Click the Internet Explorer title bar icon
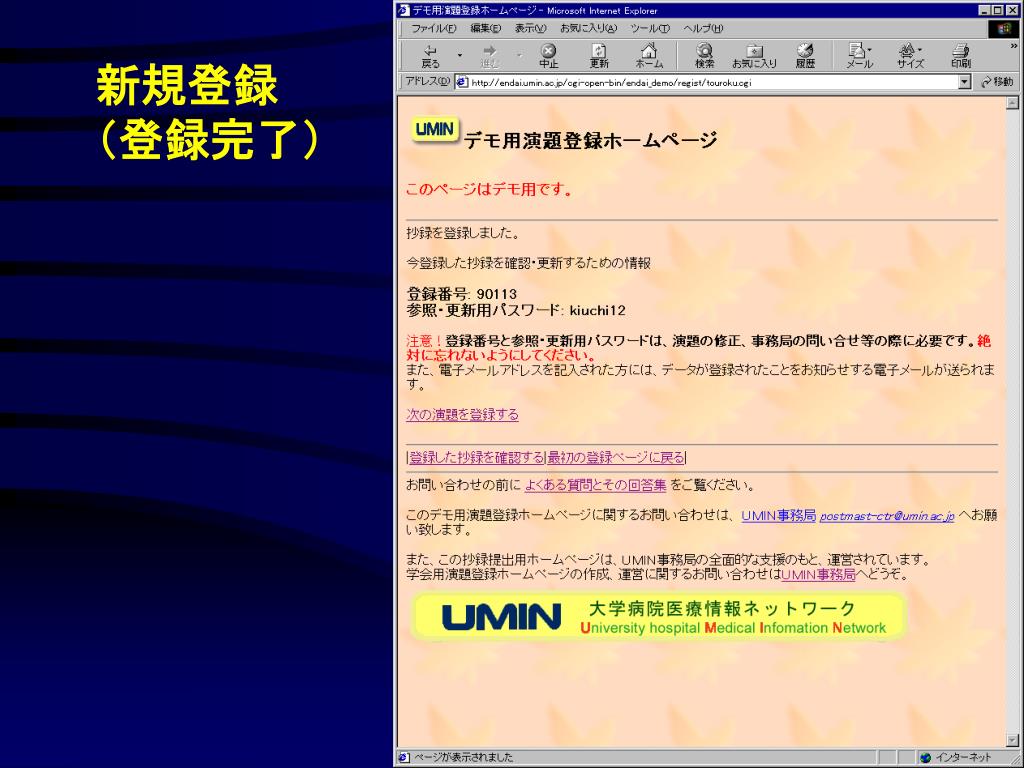This screenshot has height=768, width=1024. (404, 10)
